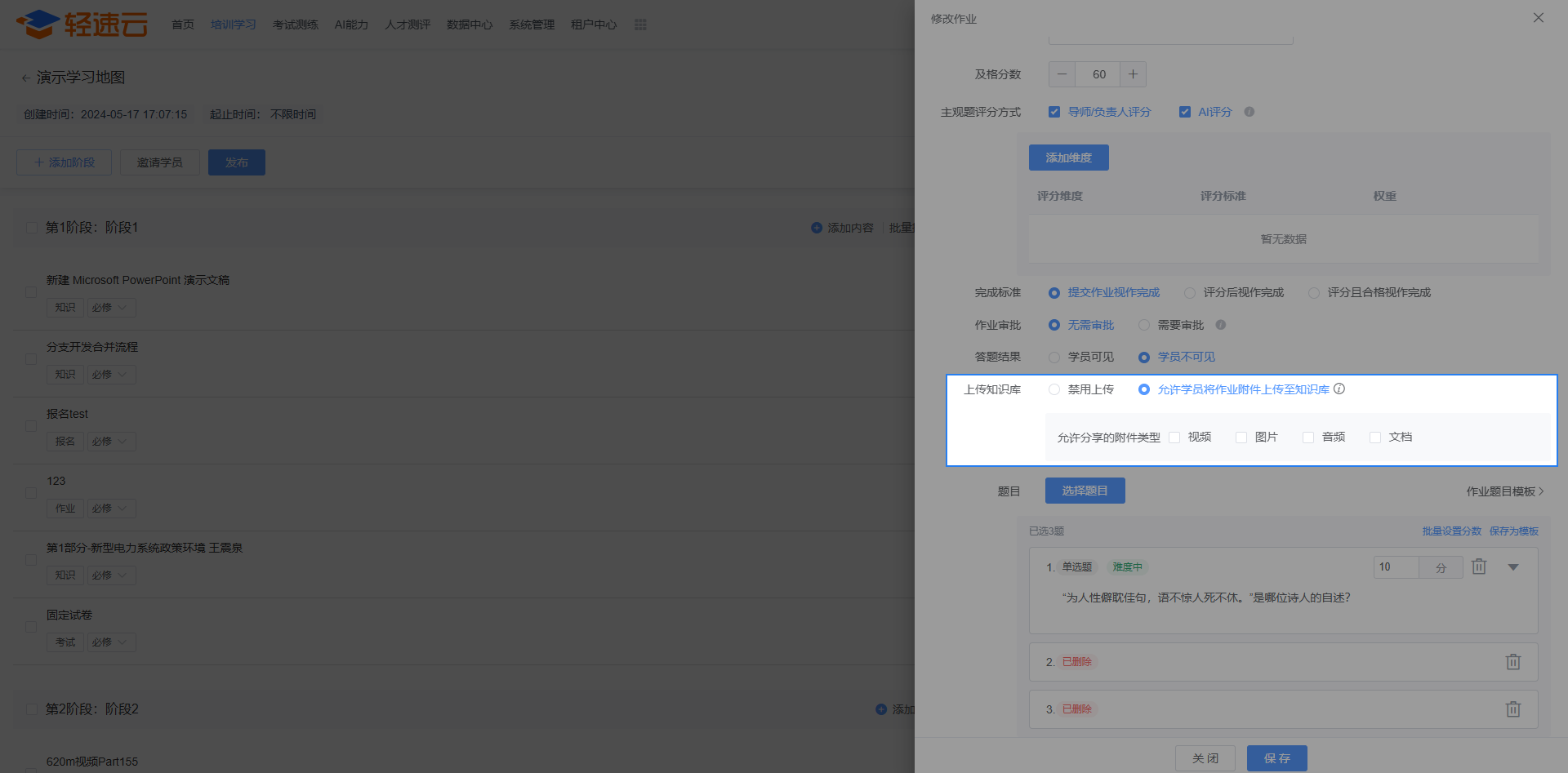Open the 考试测练 menu
The width and height of the screenshot is (1568, 773).
point(295,24)
